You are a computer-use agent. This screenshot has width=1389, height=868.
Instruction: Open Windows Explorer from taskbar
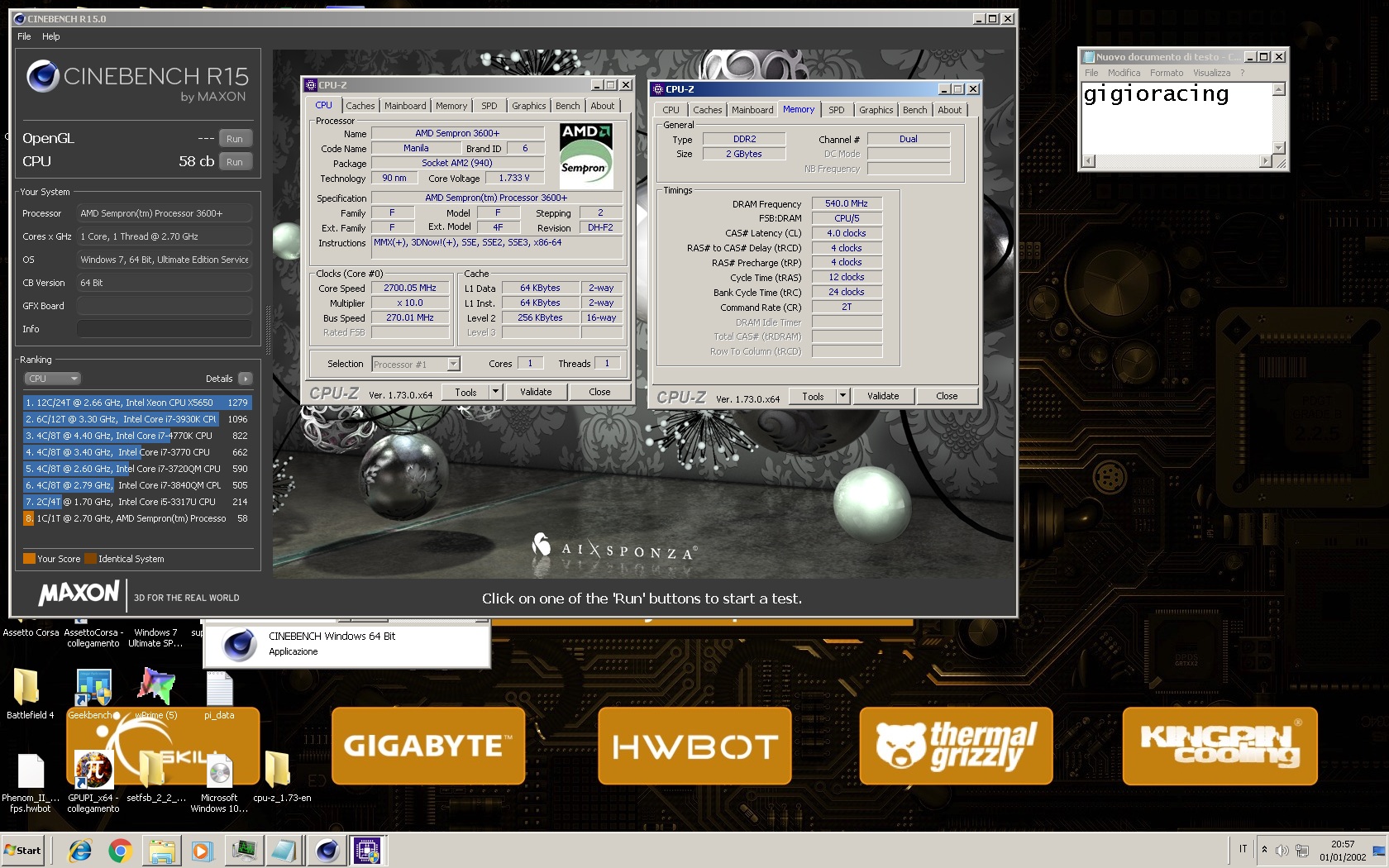pos(162,851)
